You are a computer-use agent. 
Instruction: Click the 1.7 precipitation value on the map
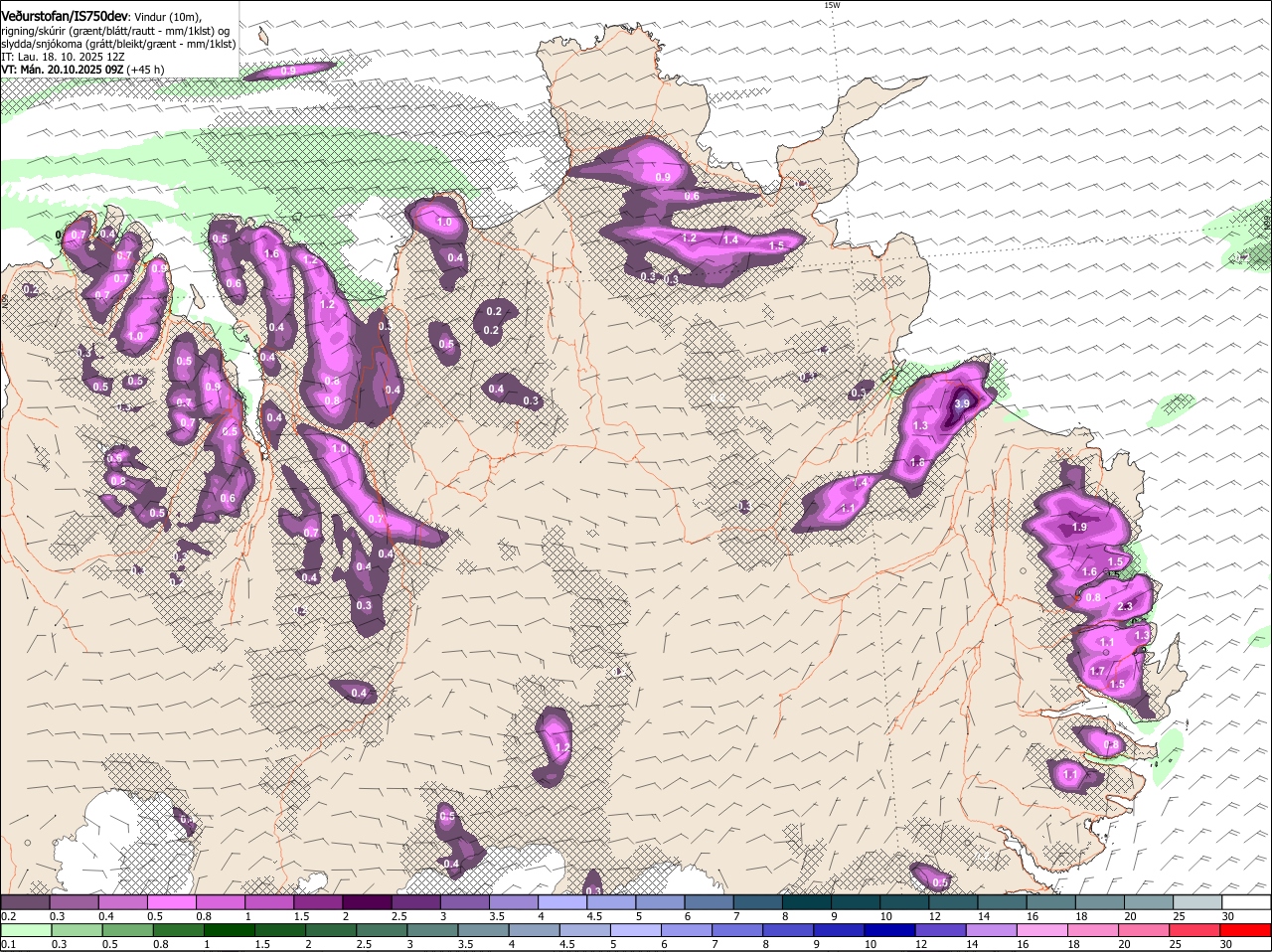1097,672
